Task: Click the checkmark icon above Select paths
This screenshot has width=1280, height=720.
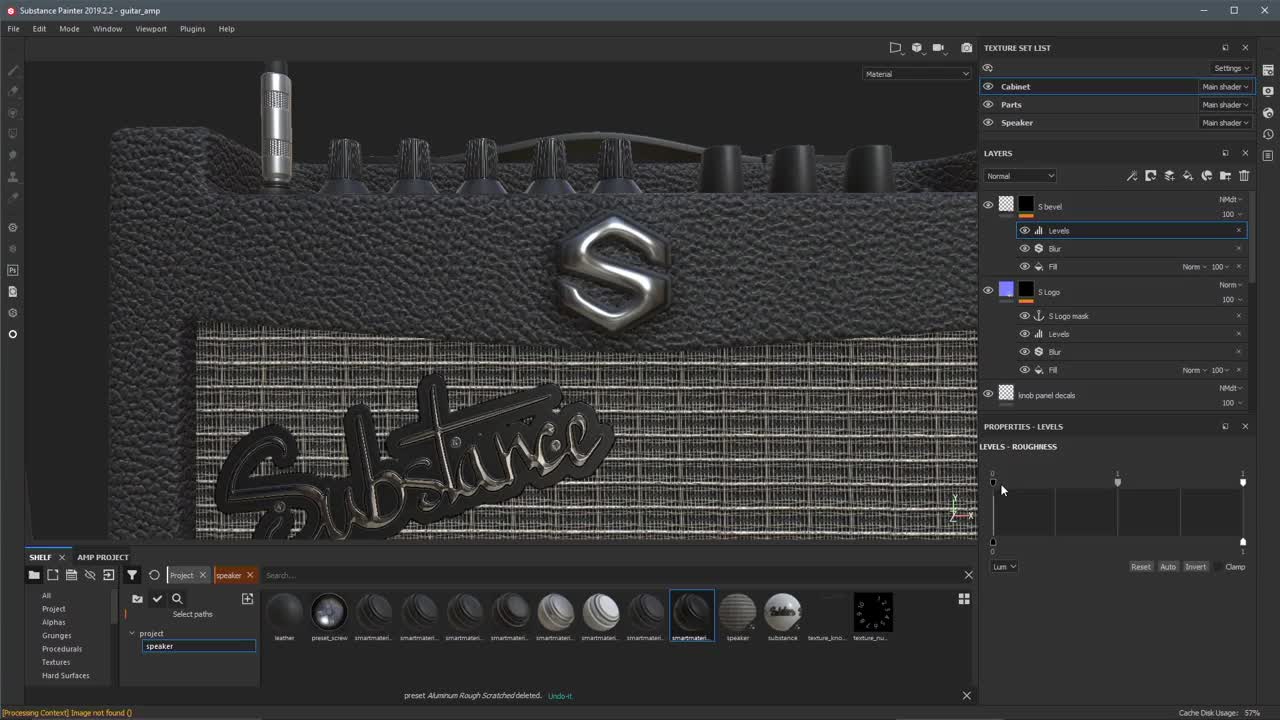Action: 157,599
